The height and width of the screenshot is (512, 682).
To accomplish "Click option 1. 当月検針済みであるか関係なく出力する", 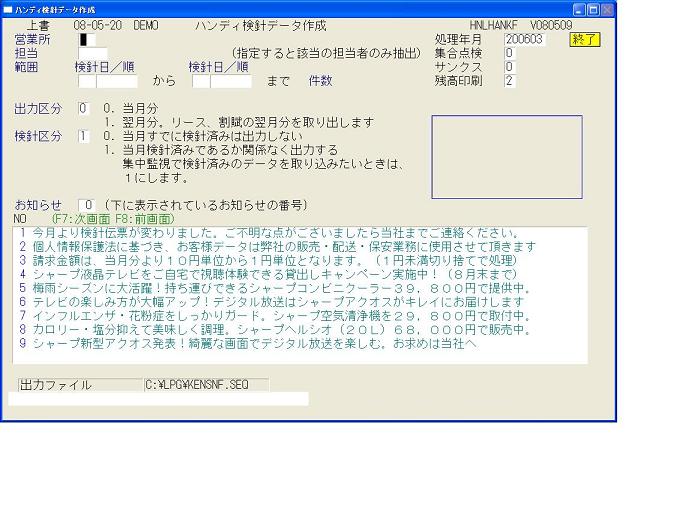I will tap(221, 150).
